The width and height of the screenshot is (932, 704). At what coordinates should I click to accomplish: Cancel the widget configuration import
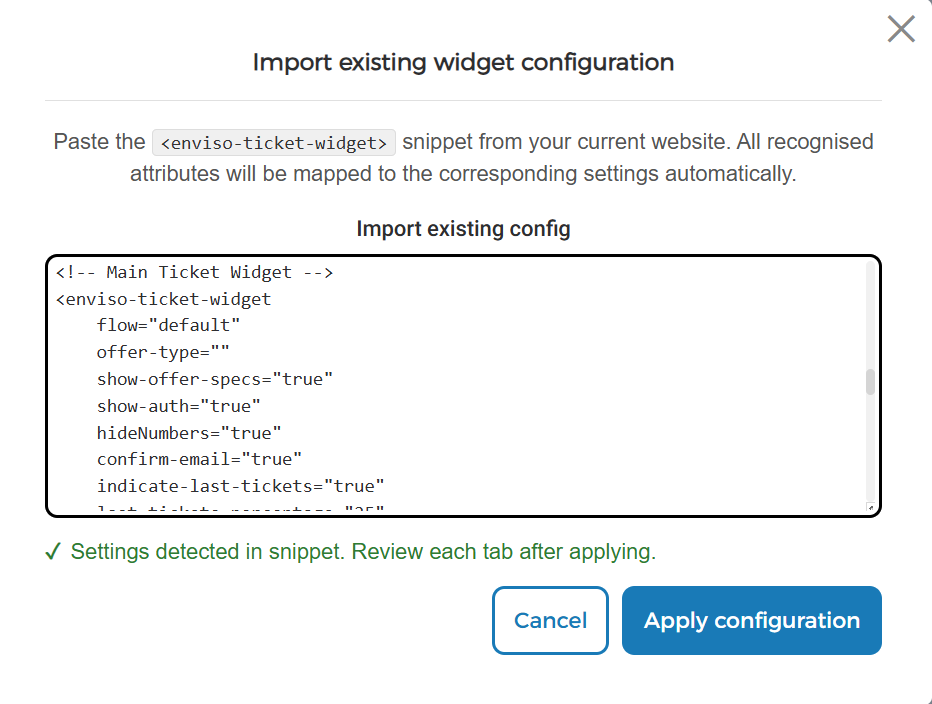click(550, 620)
